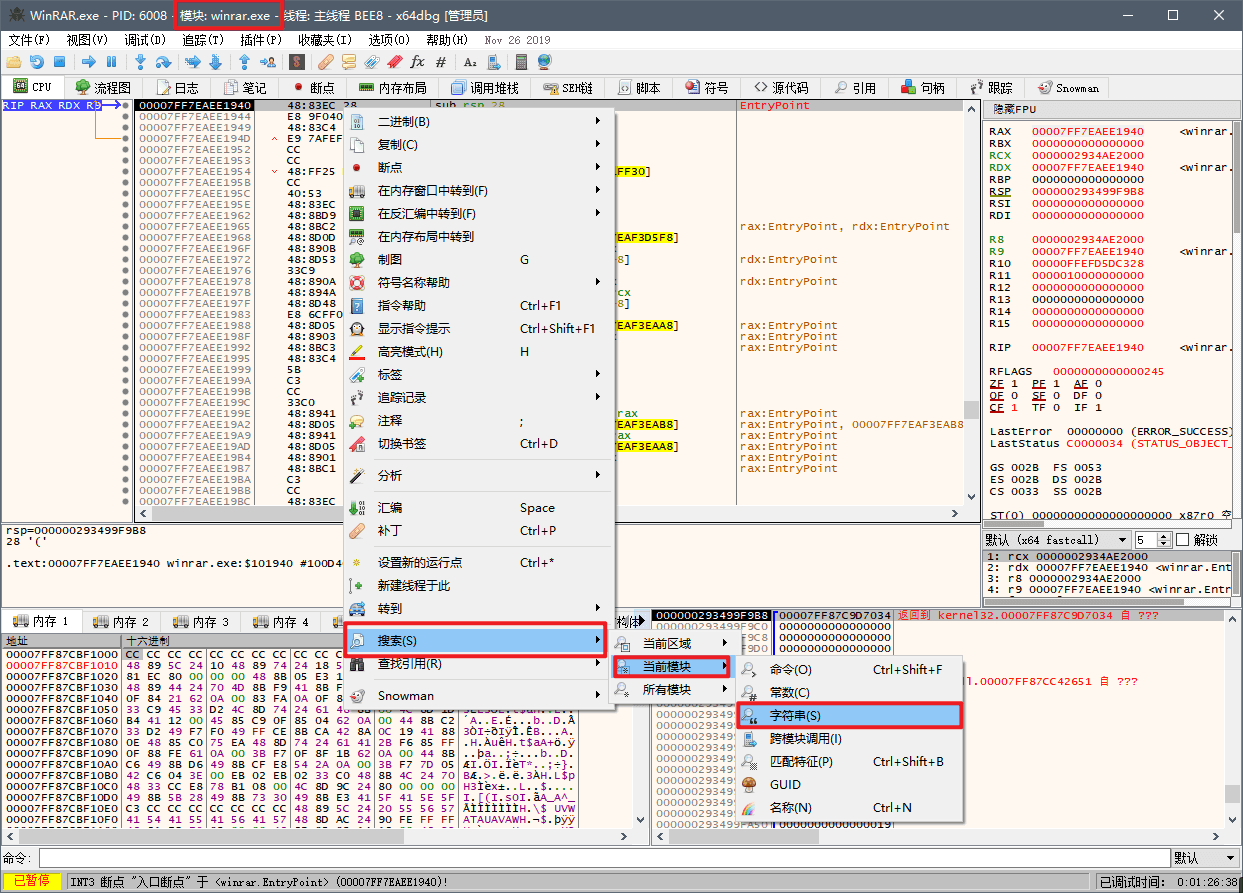Click the execute till return icon
1243x893 pixels.
click(x=244, y=61)
